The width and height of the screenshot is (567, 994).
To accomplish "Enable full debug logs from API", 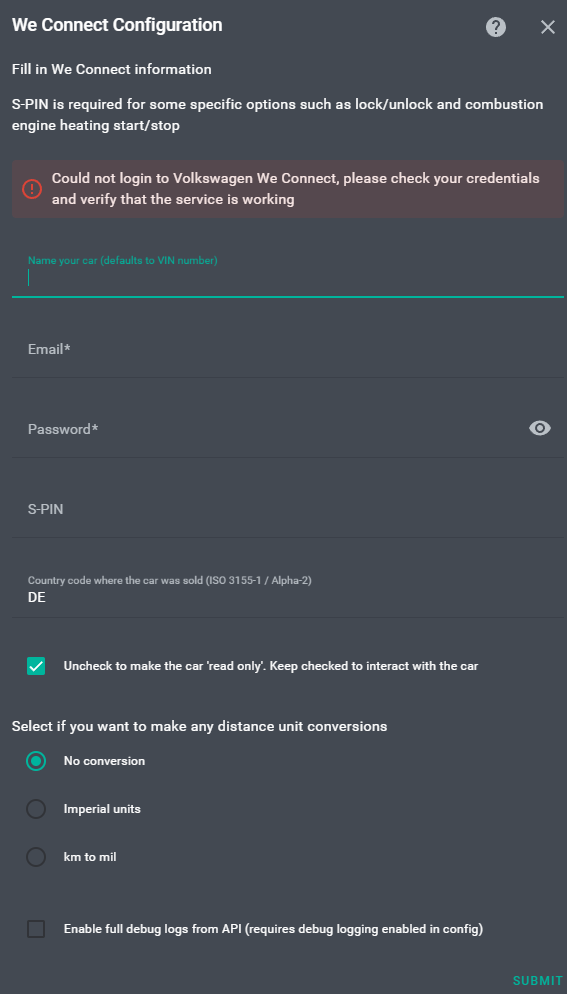I will [36, 929].
